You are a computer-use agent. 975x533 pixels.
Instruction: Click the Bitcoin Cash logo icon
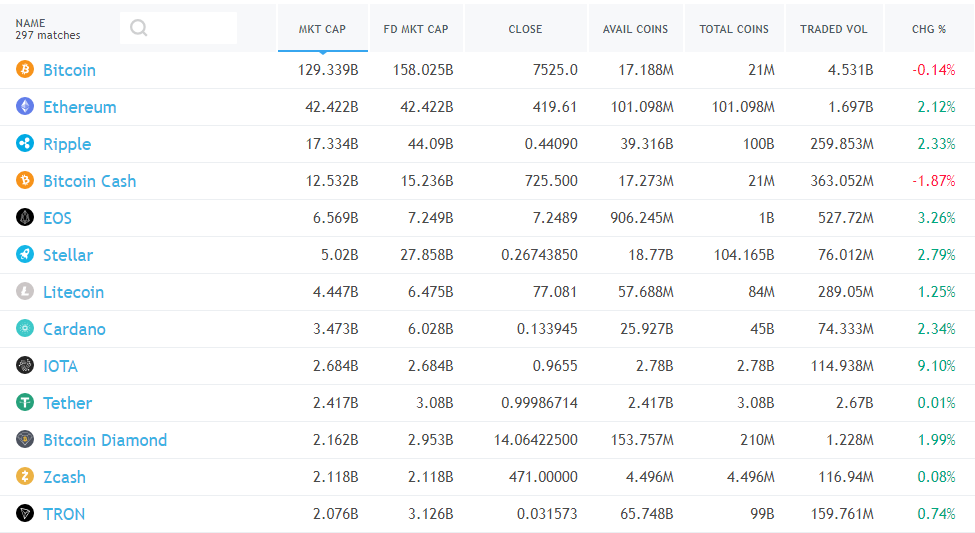pyautogui.click(x=25, y=180)
